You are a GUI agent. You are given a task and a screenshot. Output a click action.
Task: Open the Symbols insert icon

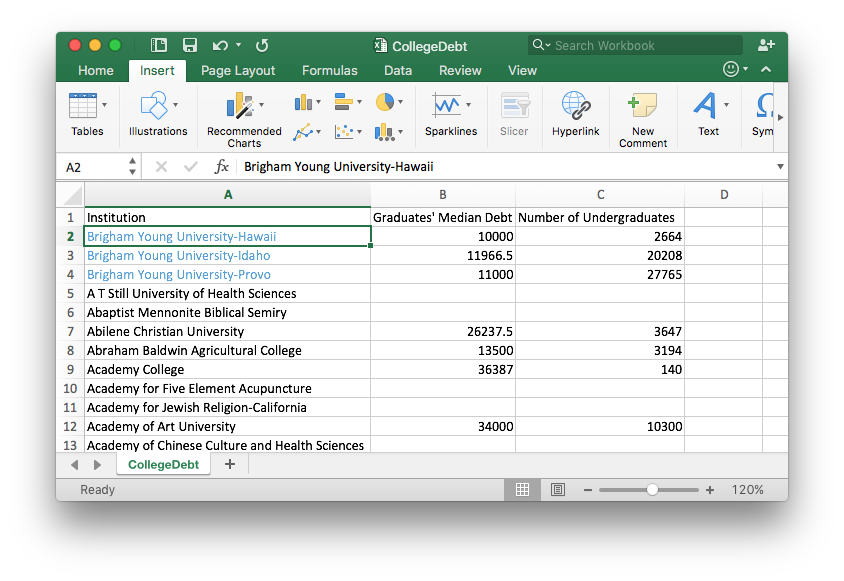tap(765, 105)
